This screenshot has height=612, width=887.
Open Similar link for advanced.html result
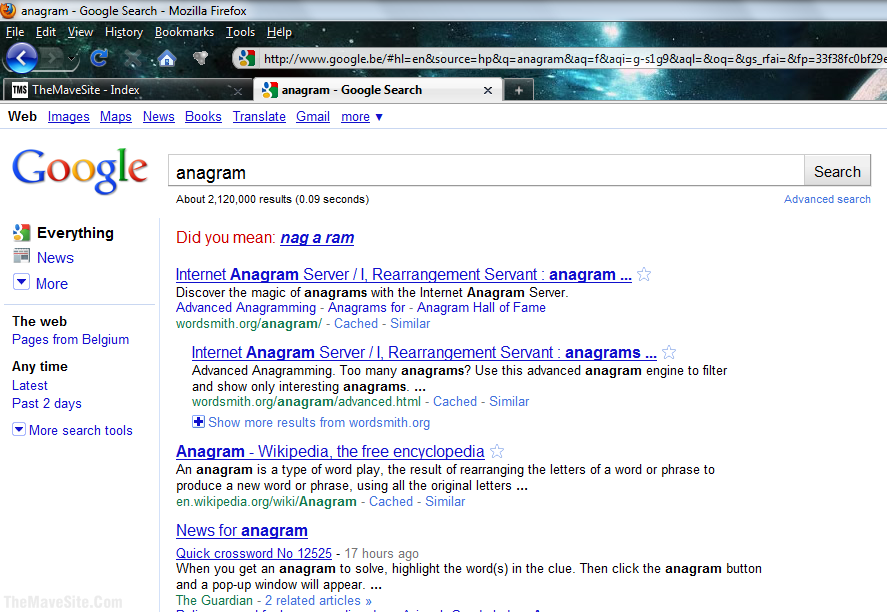click(509, 402)
